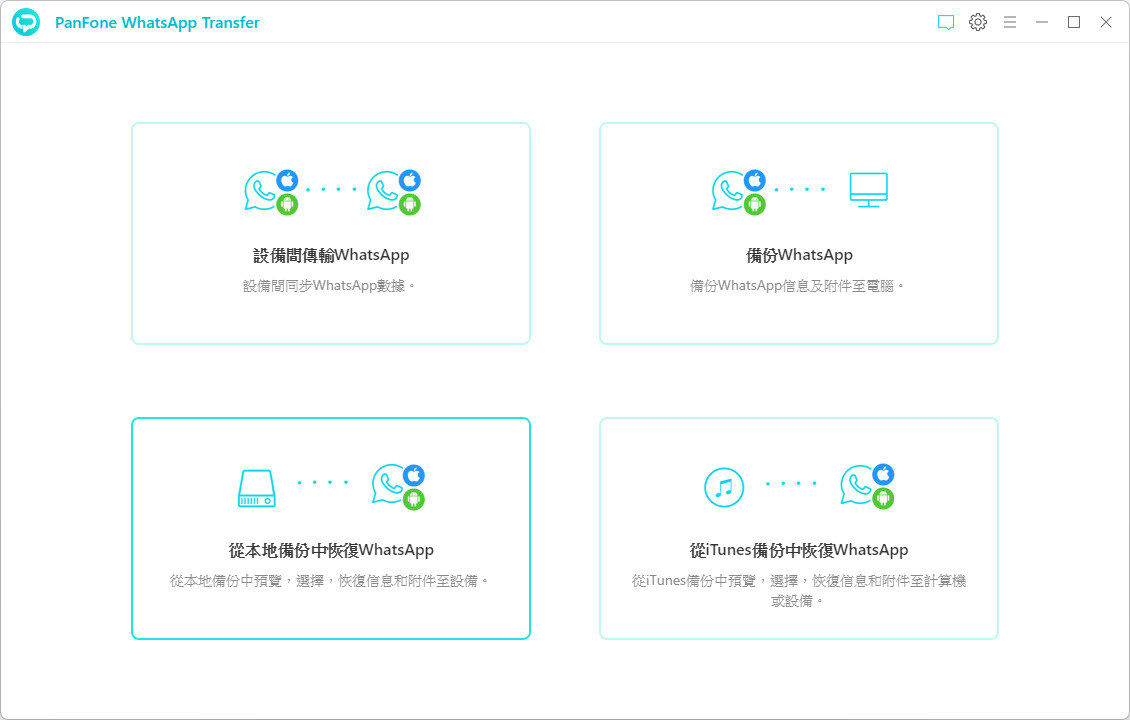
Task: Select the 備份WhatsApp card
Action: click(798, 232)
